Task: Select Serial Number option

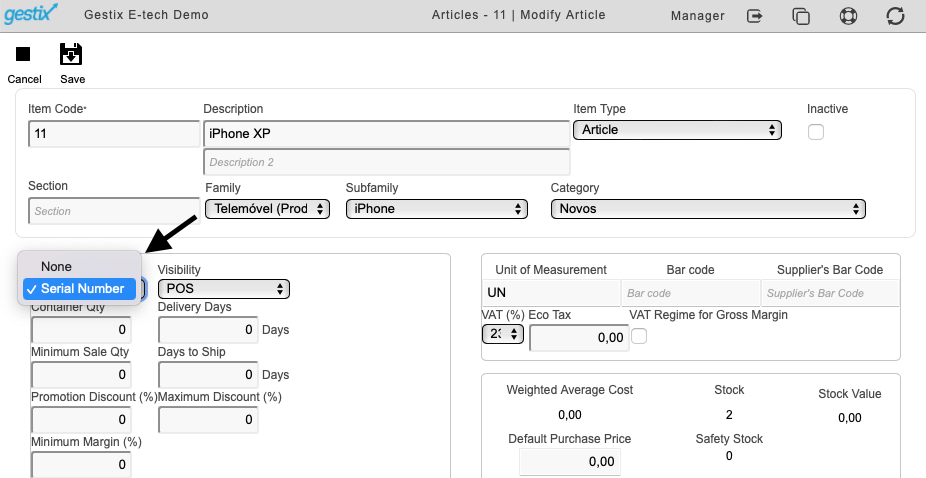Action: (80, 288)
